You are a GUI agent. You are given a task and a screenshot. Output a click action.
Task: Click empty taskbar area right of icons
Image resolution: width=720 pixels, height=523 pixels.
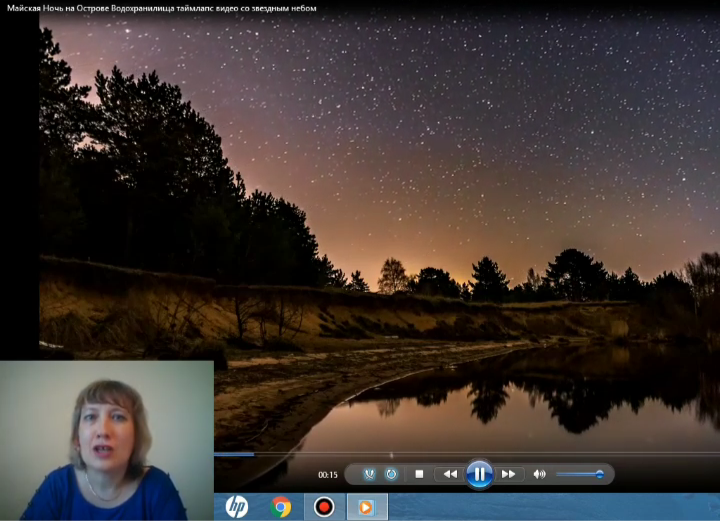pos(550,507)
